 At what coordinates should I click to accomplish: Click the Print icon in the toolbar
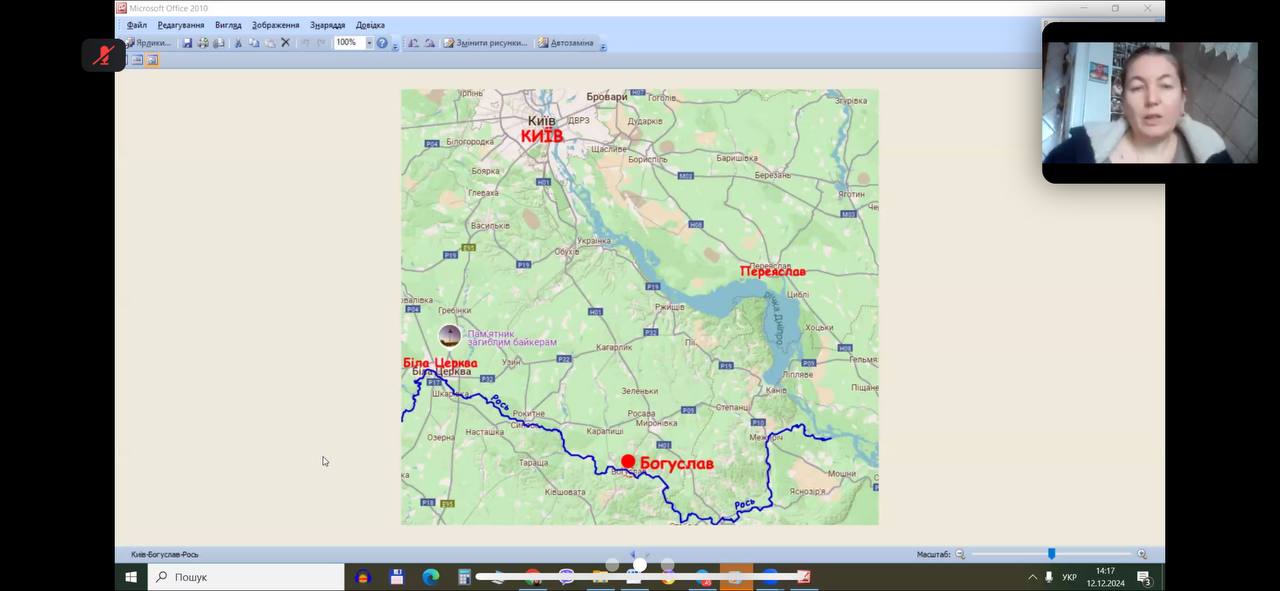coord(203,43)
